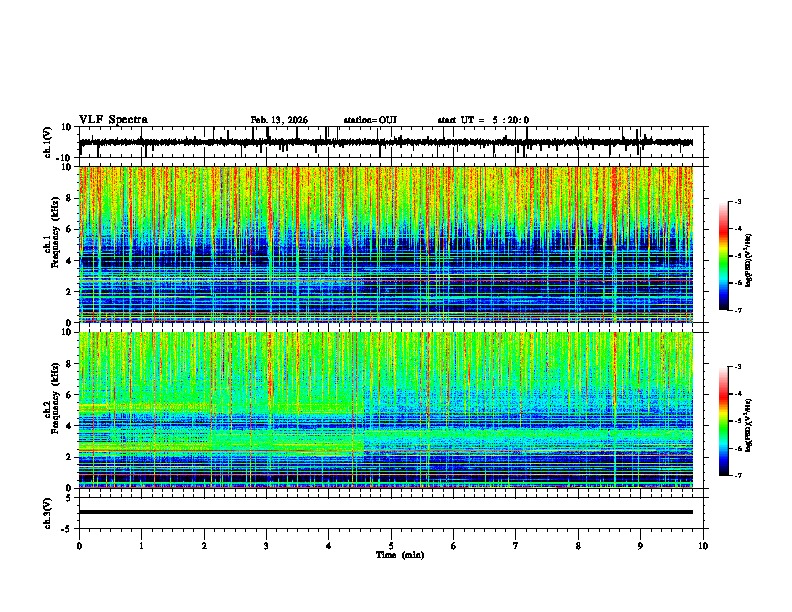Click inside the ch.1 spectrogram panel
This screenshot has height=612, width=792.
tap(386, 244)
